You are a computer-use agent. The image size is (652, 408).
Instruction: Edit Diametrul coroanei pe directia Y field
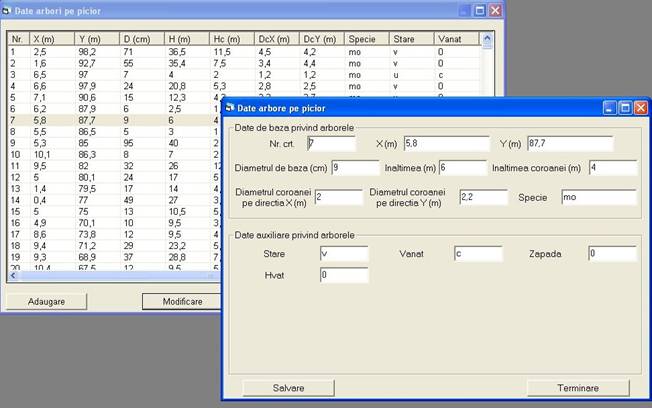484,197
